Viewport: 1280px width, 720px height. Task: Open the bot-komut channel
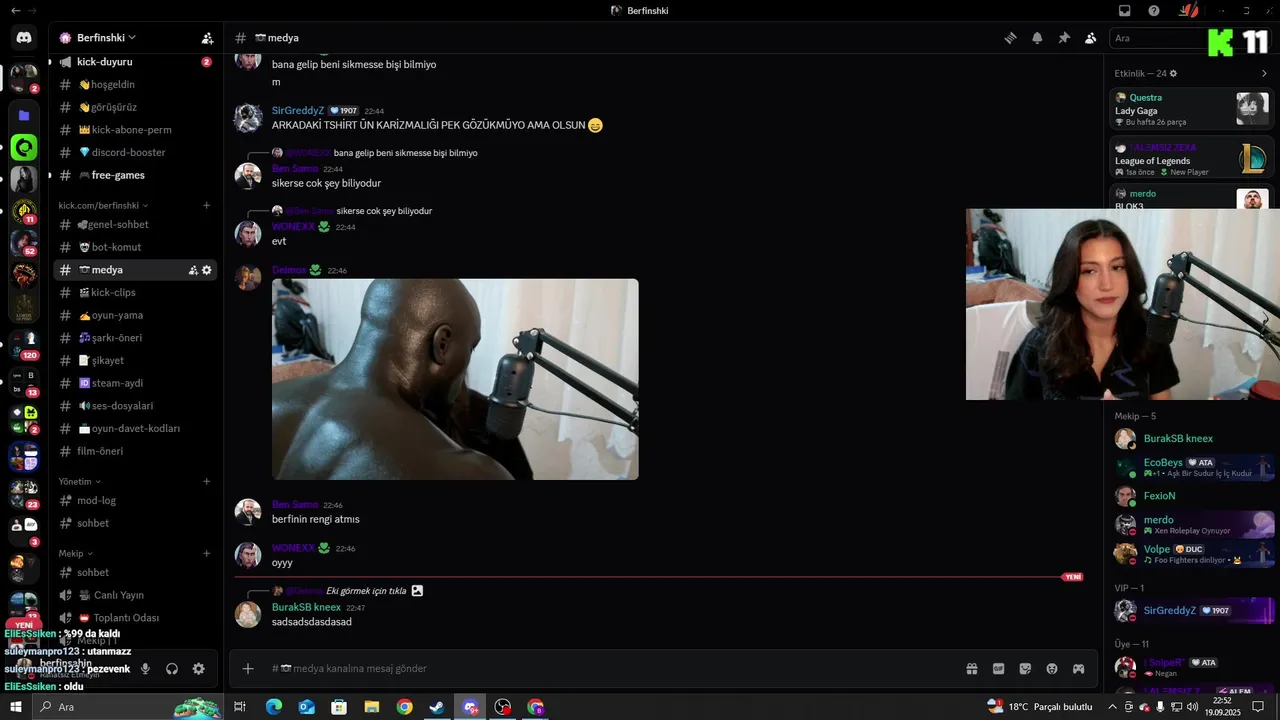click(x=135, y=247)
